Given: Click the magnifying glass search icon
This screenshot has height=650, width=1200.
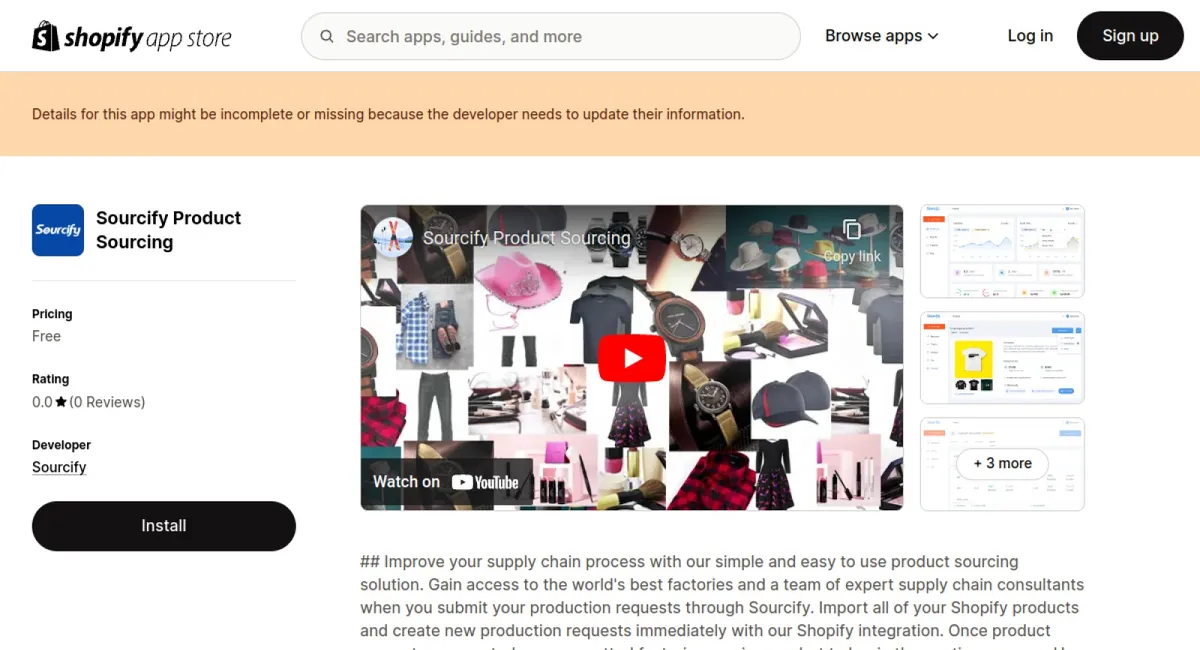Looking at the screenshot, I should click(x=326, y=36).
